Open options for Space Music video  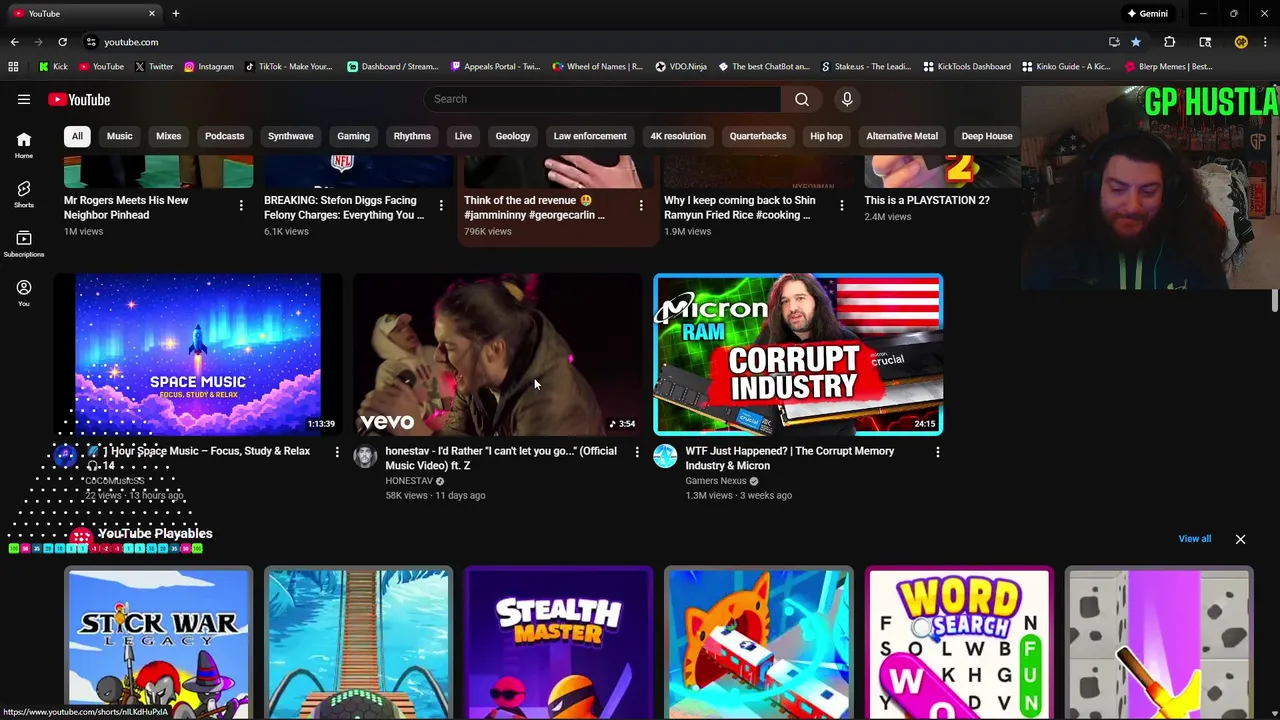point(337,453)
